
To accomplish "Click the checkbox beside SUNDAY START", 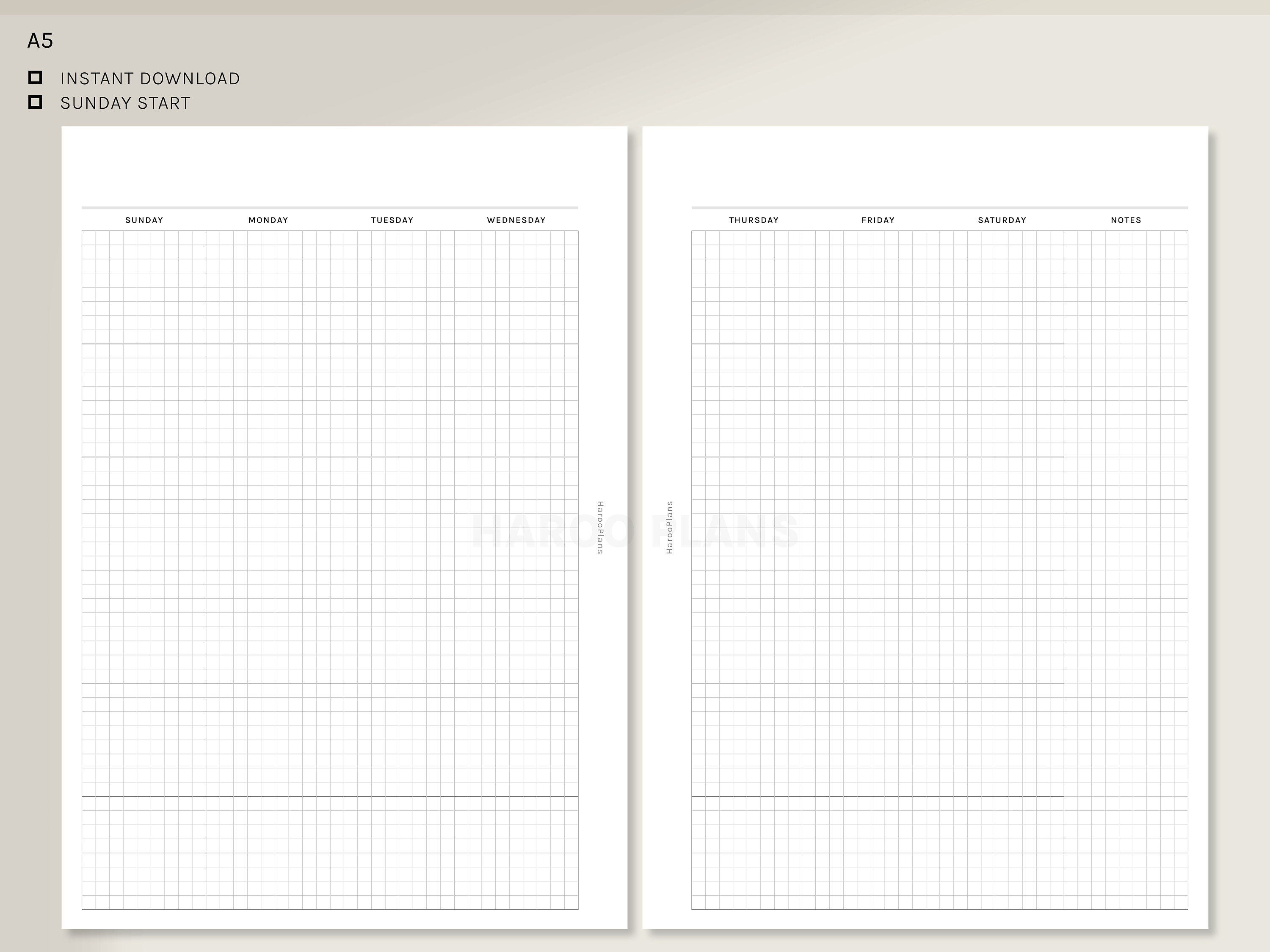I will (x=35, y=102).
